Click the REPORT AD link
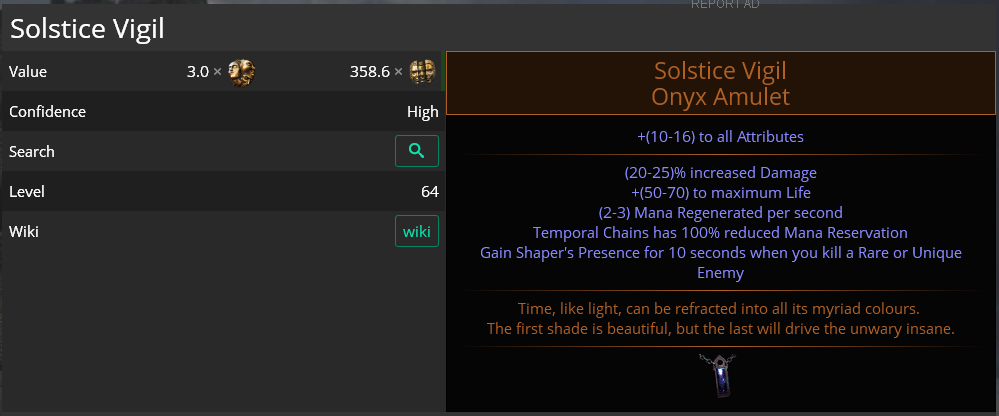999x416 pixels. click(x=725, y=5)
